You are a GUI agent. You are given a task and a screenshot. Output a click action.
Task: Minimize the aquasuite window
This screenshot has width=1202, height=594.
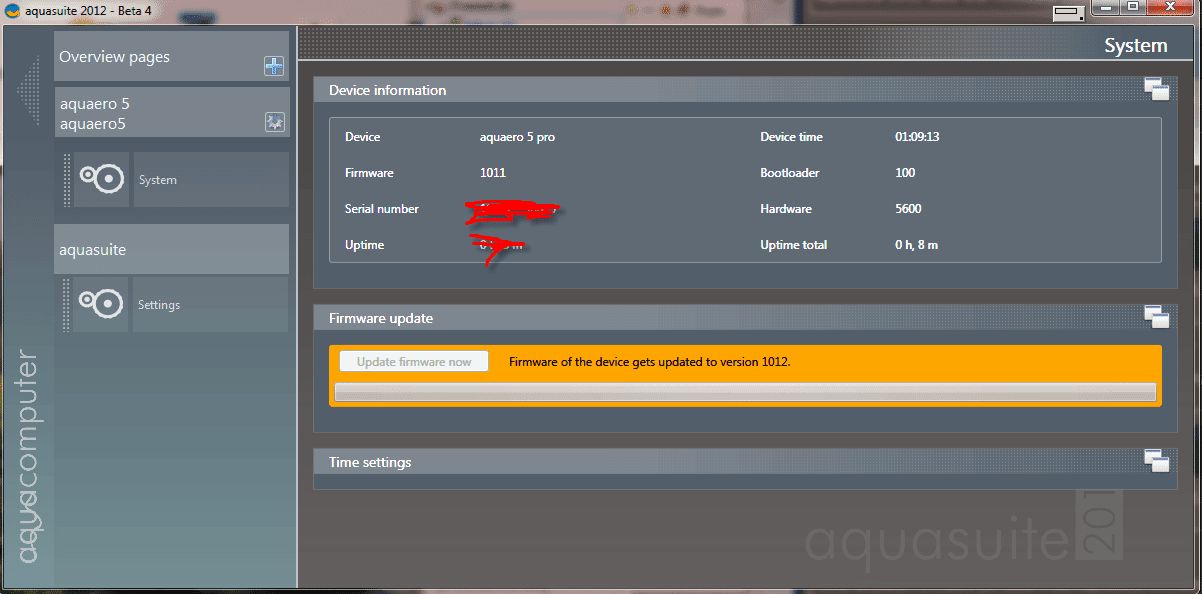(x=1105, y=8)
